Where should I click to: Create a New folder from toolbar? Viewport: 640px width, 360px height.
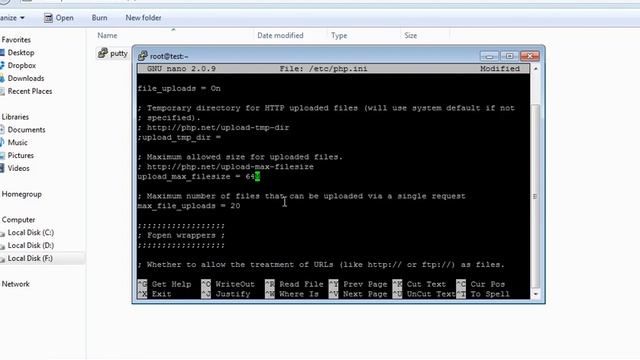coord(143,18)
